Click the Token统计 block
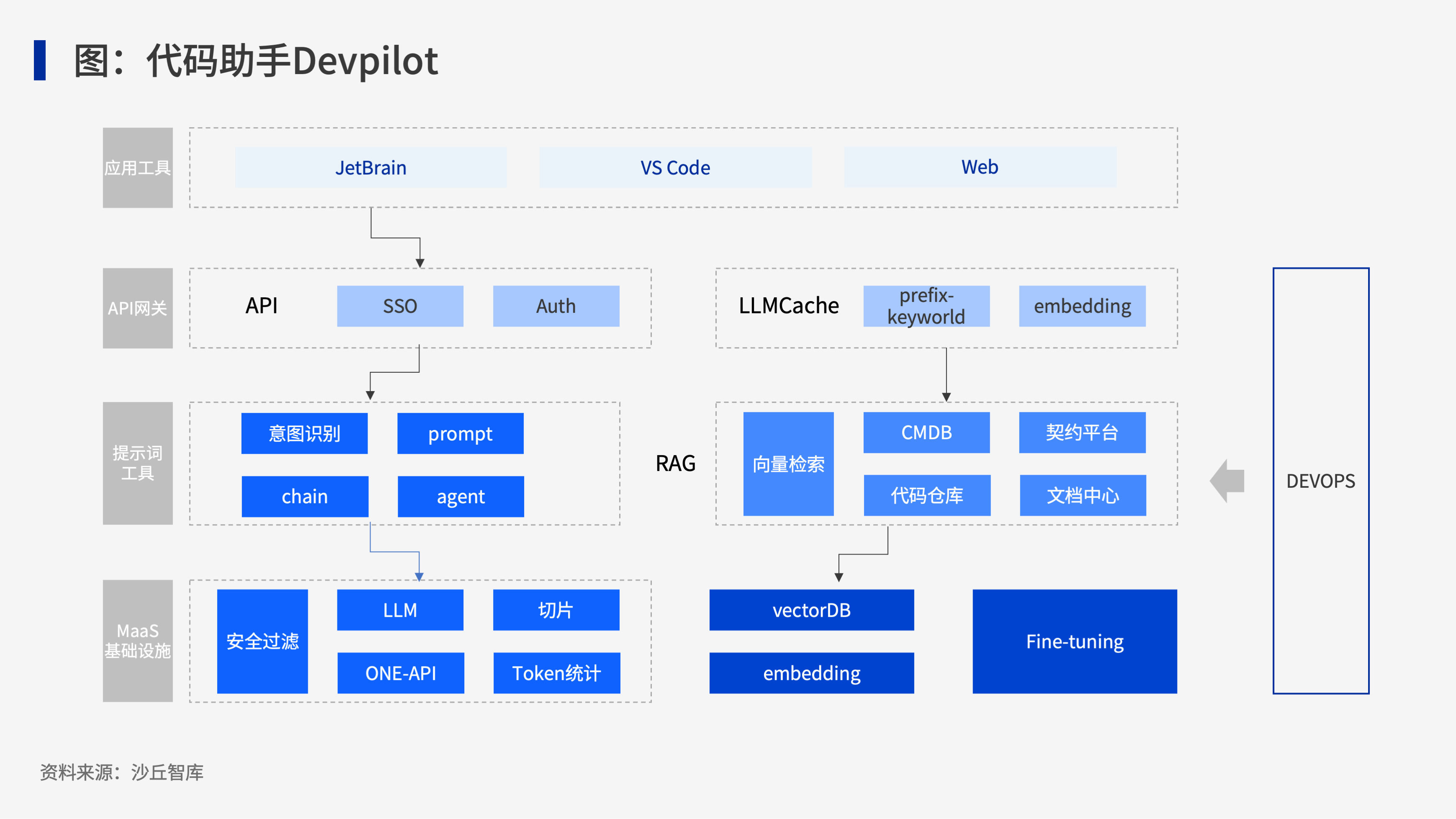 [x=556, y=672]
